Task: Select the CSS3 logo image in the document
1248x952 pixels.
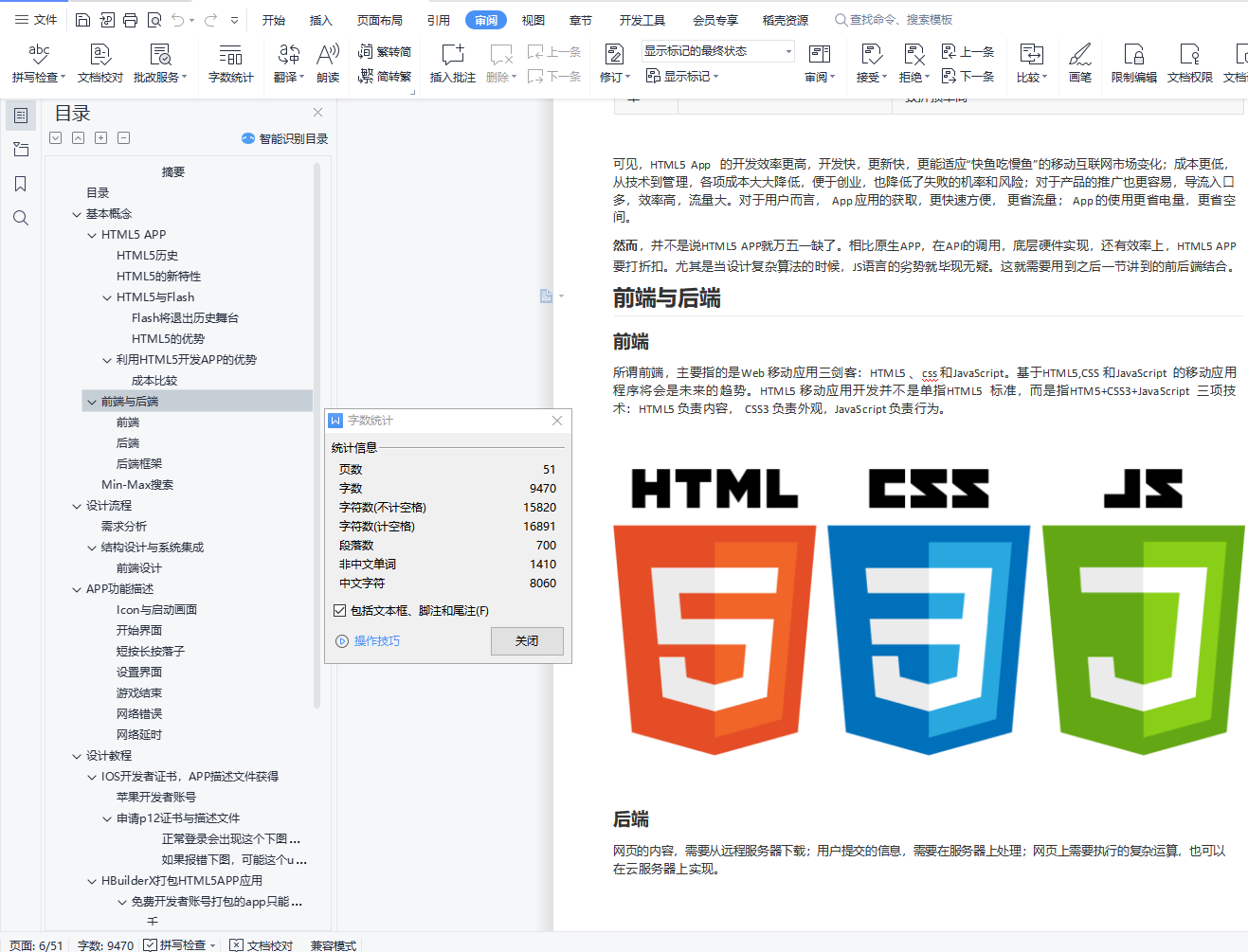Action: (929, 612)
